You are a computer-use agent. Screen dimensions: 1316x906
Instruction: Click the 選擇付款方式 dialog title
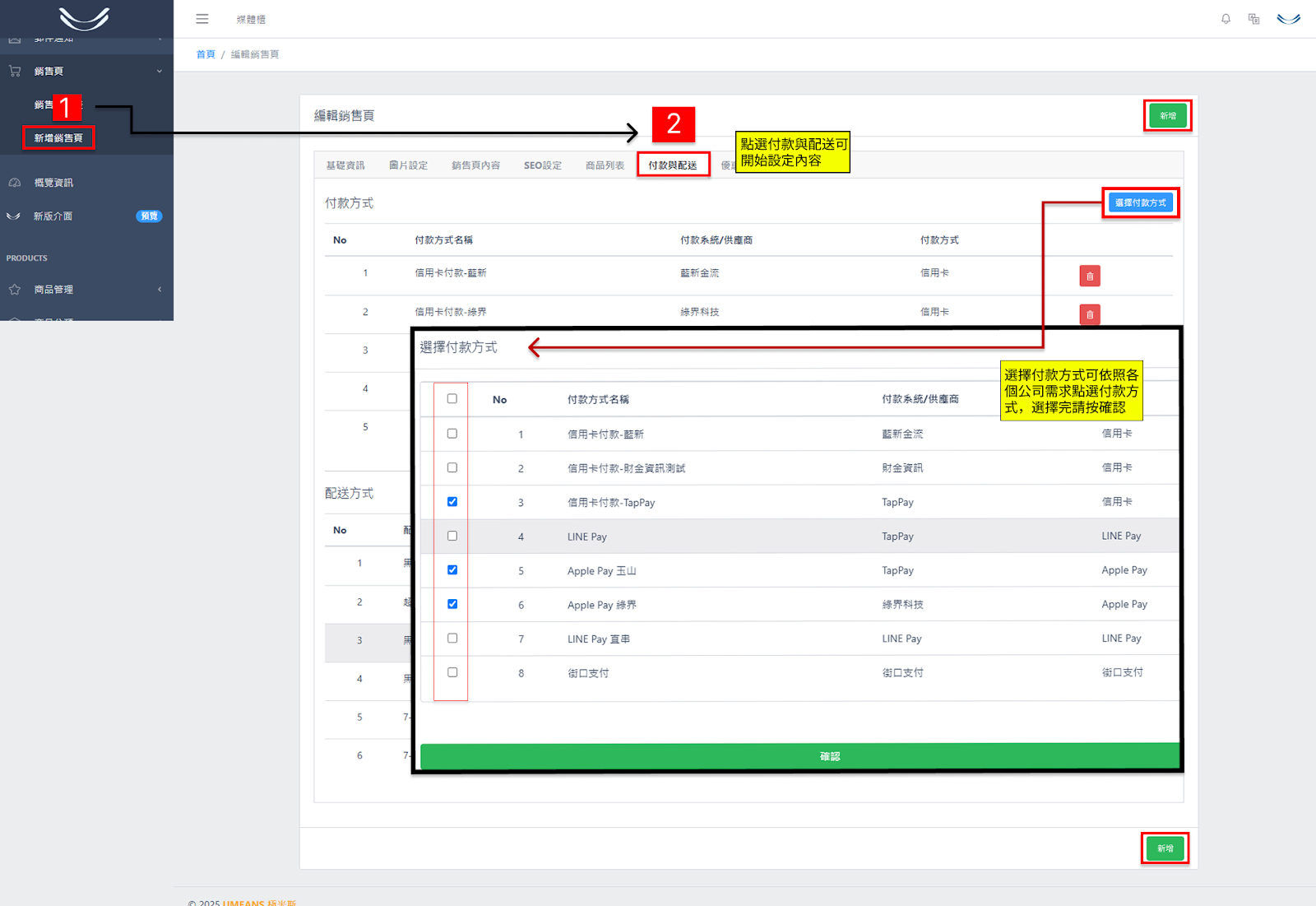point(458,347)
